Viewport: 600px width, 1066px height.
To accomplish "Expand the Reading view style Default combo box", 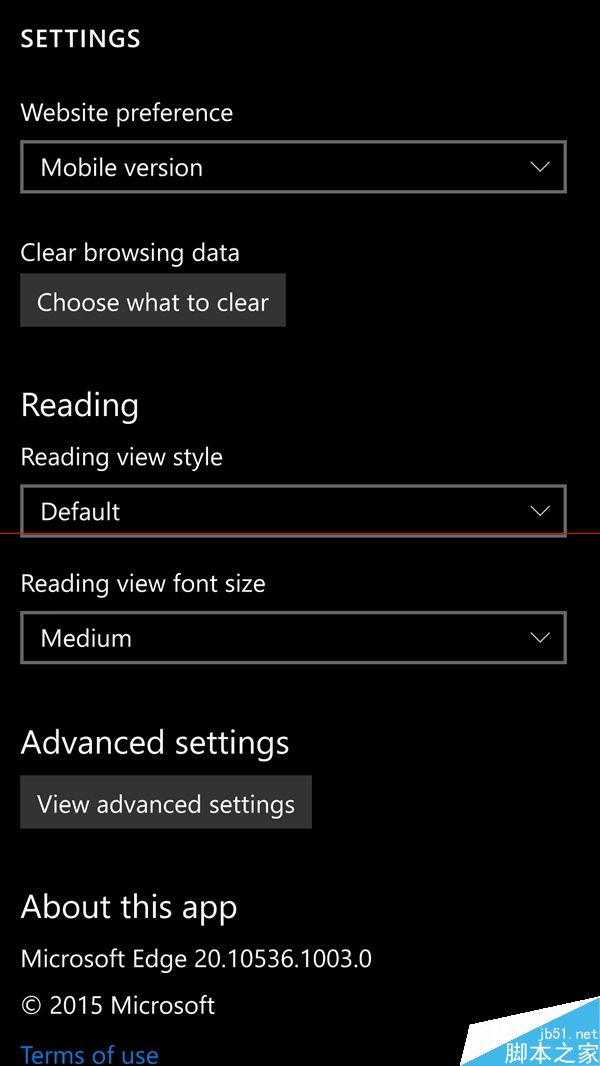I will click(x=293, y=511).
